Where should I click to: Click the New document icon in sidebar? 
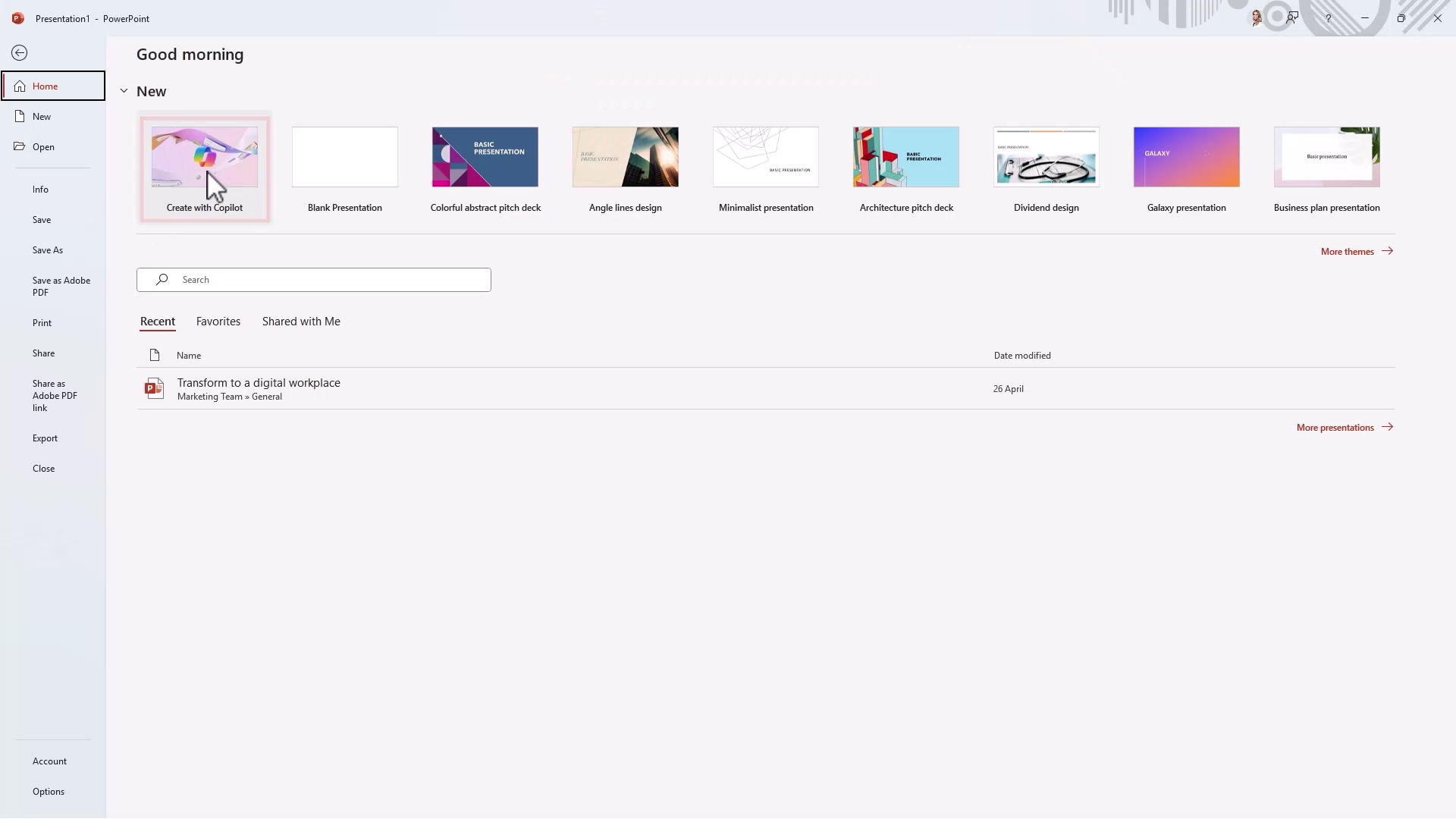point(20,116)
